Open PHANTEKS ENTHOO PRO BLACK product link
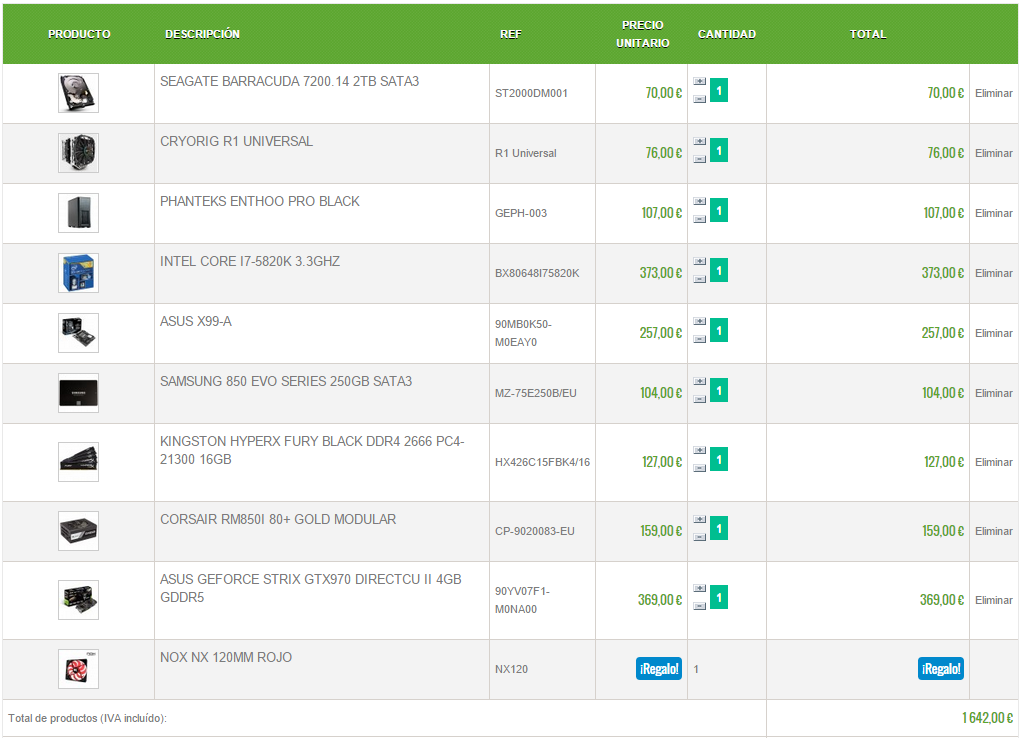The height and width of the screenshot is (738, 1026). (260, 202)
